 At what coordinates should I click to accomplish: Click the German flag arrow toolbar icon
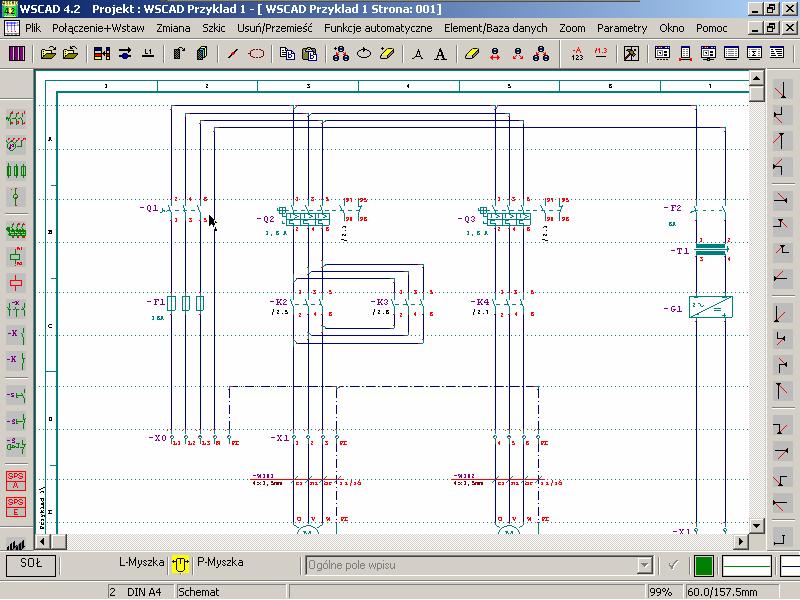point(102,53)
